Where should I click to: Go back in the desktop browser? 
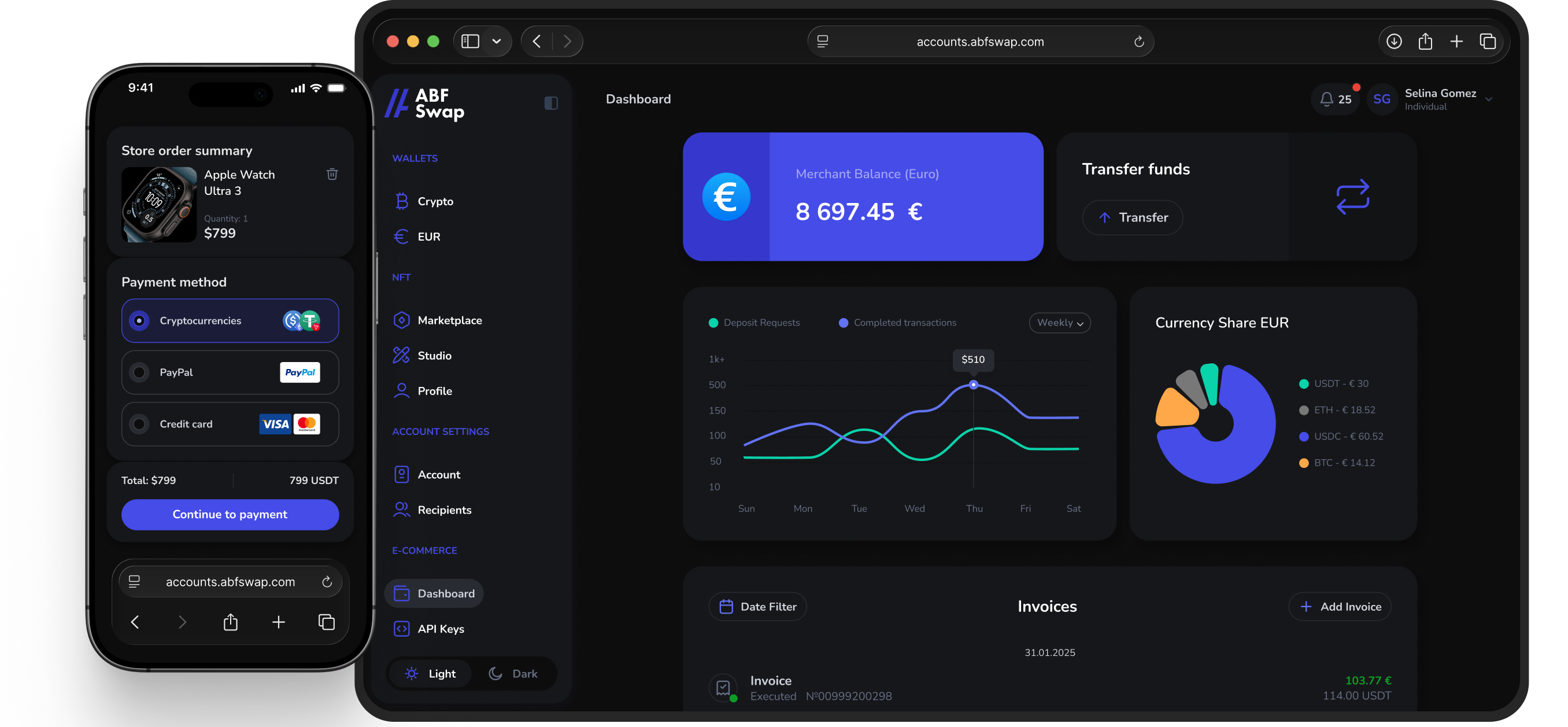coord(537,42)
